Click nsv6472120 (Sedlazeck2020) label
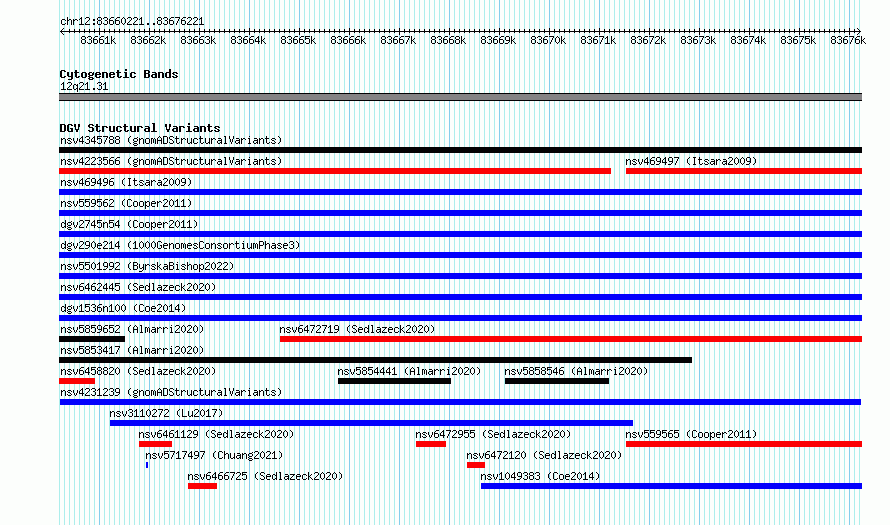The image size is (890, 525). (544, 455)
